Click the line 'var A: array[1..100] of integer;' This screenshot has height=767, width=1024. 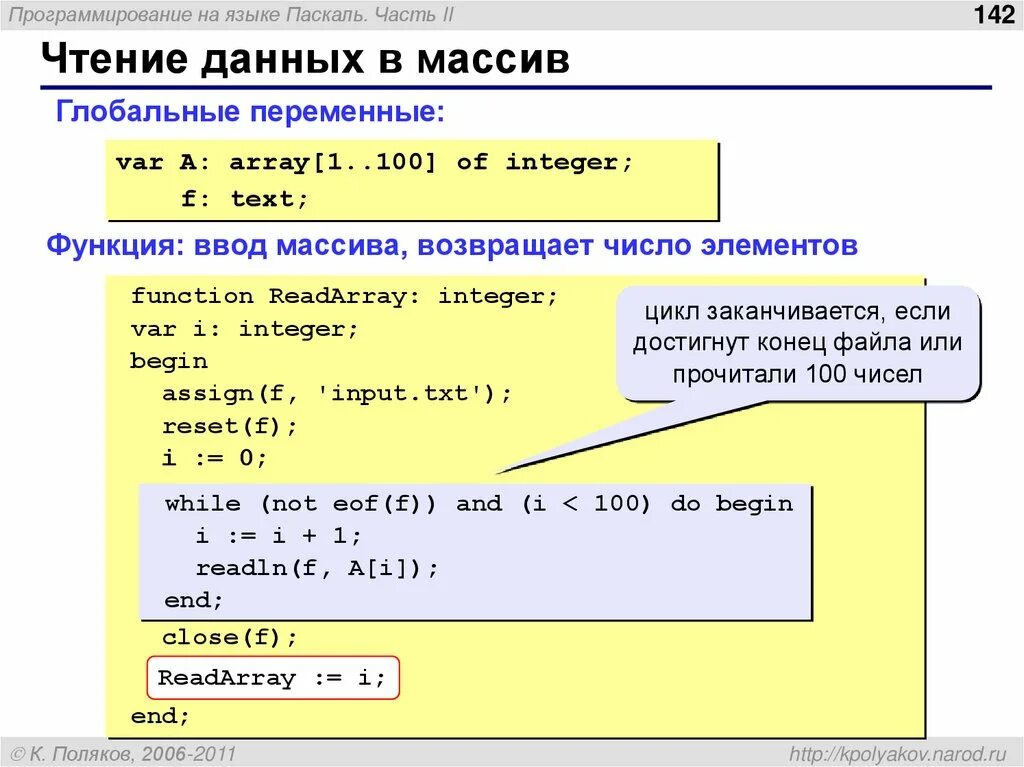(374, 162)
